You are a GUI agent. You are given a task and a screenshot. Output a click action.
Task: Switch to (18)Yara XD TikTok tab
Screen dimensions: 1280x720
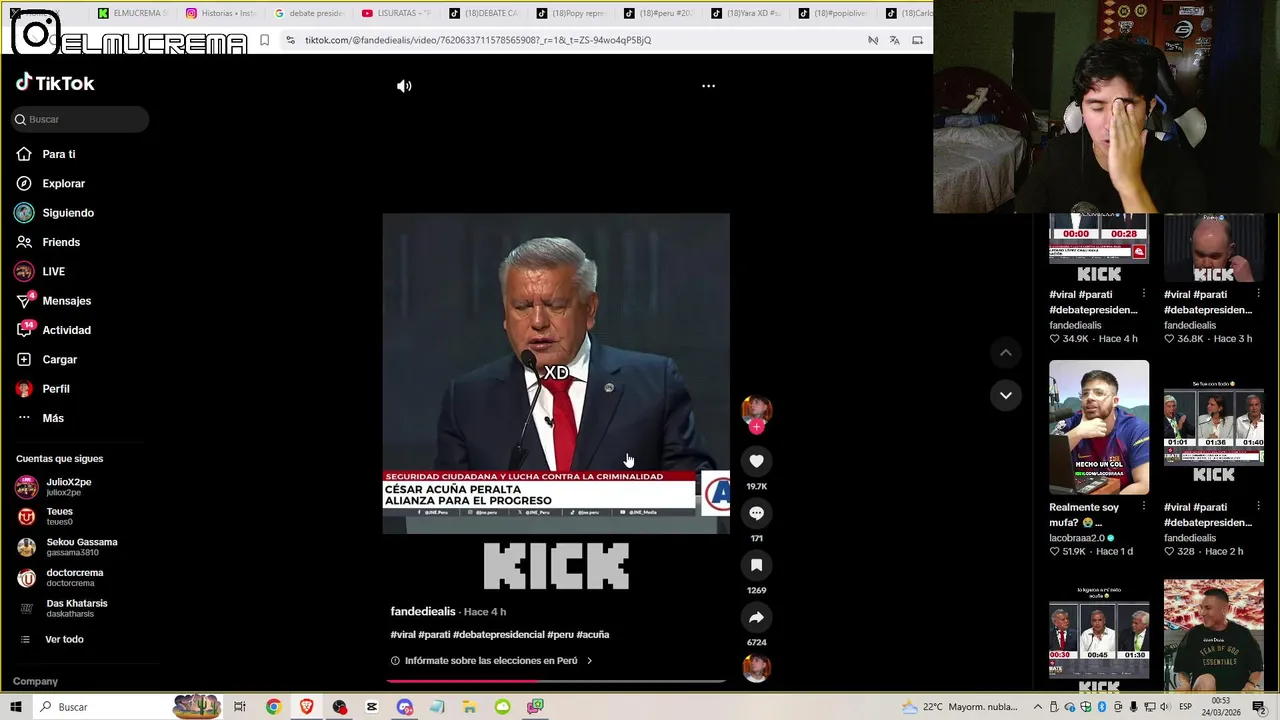746,13
